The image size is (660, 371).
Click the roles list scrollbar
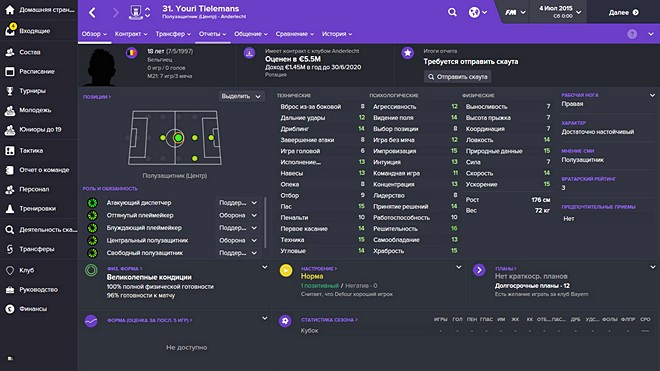[x=265, y=222]
